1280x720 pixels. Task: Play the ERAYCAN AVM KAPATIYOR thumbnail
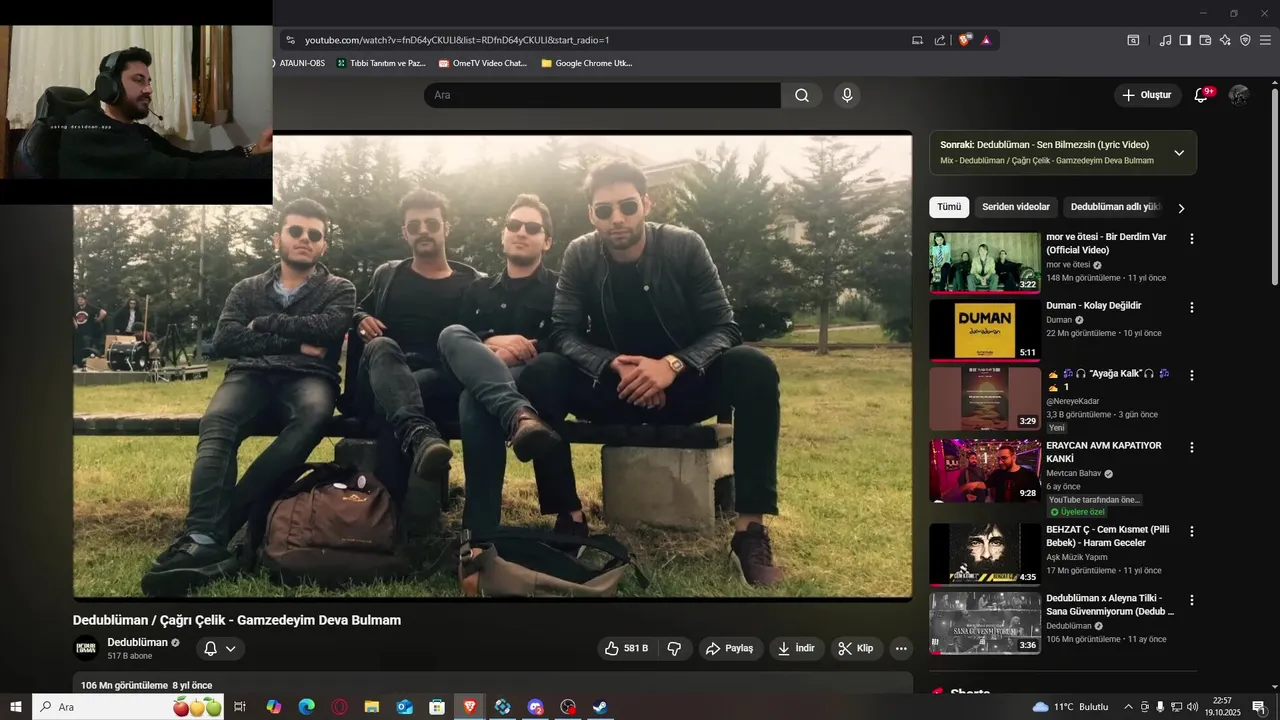click(985, 470)
